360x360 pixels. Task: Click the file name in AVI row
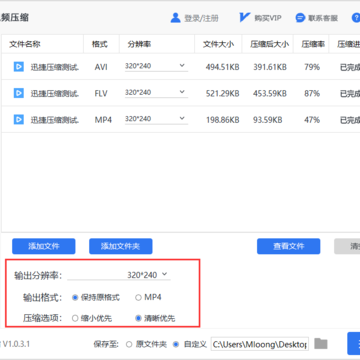pyautogui.click(x=55, y=67)
